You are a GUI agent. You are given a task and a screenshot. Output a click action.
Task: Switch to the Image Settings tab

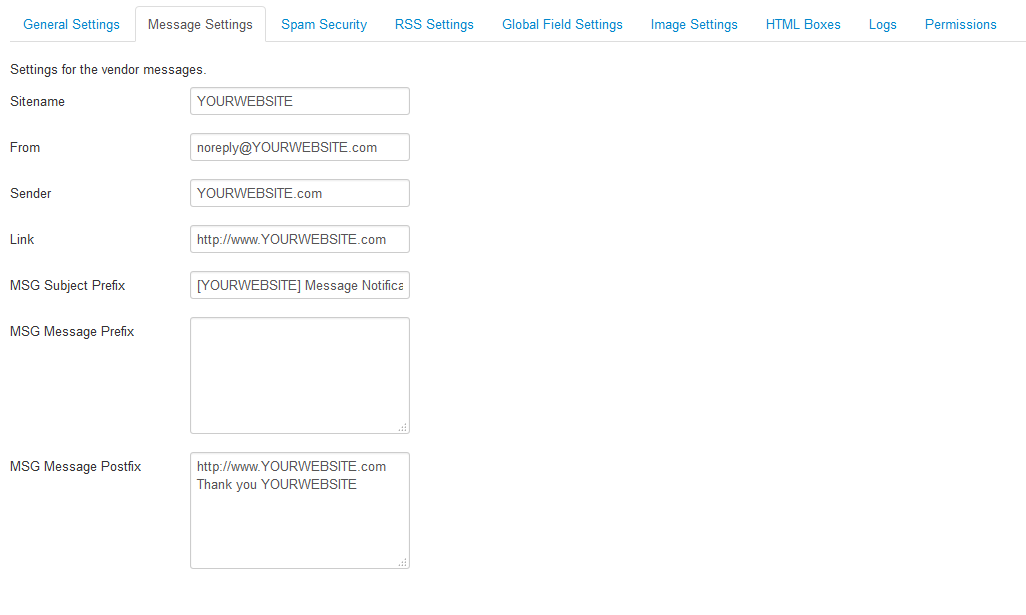pyautogui.click(x=694, y=24)
